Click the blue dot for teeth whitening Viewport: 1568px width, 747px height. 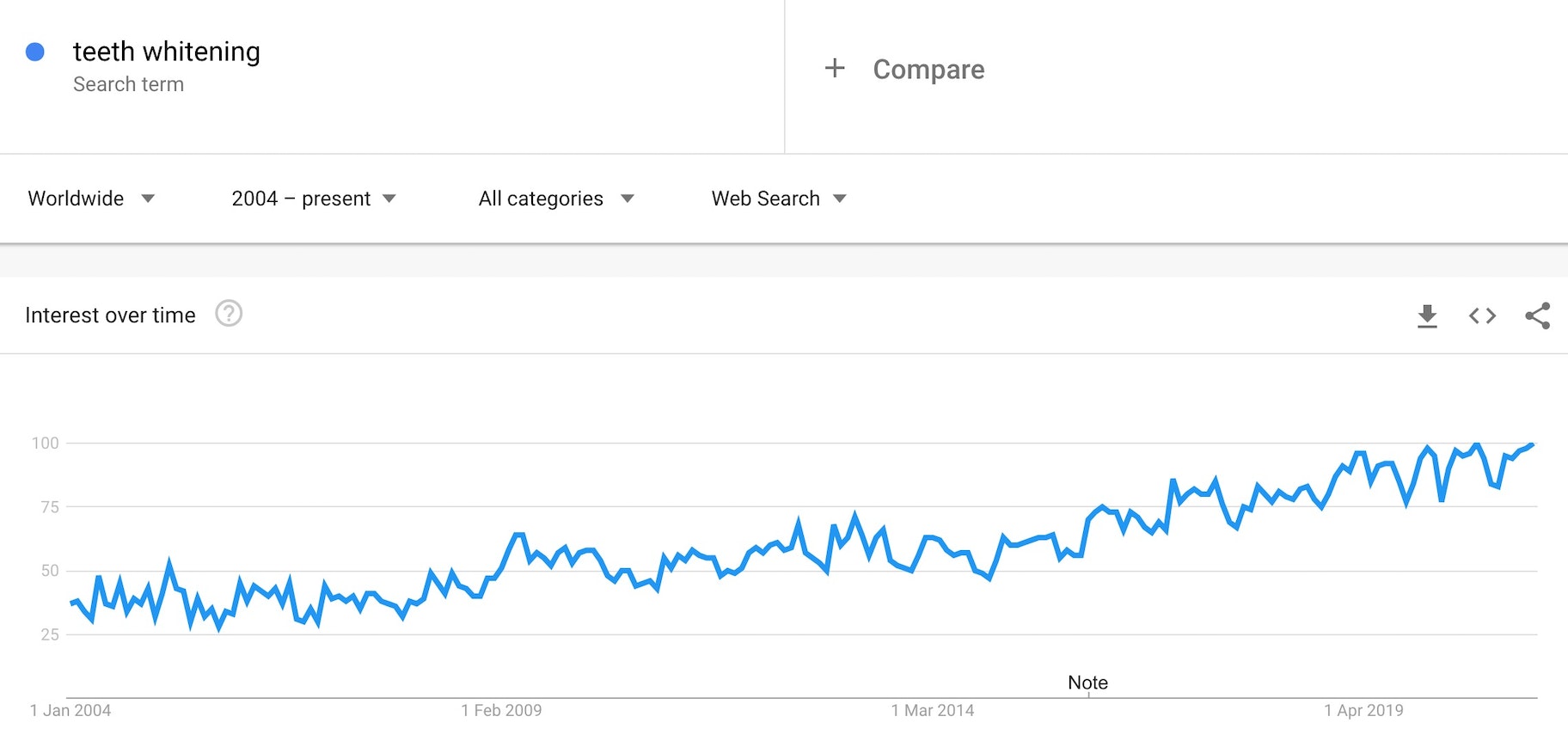35,52
